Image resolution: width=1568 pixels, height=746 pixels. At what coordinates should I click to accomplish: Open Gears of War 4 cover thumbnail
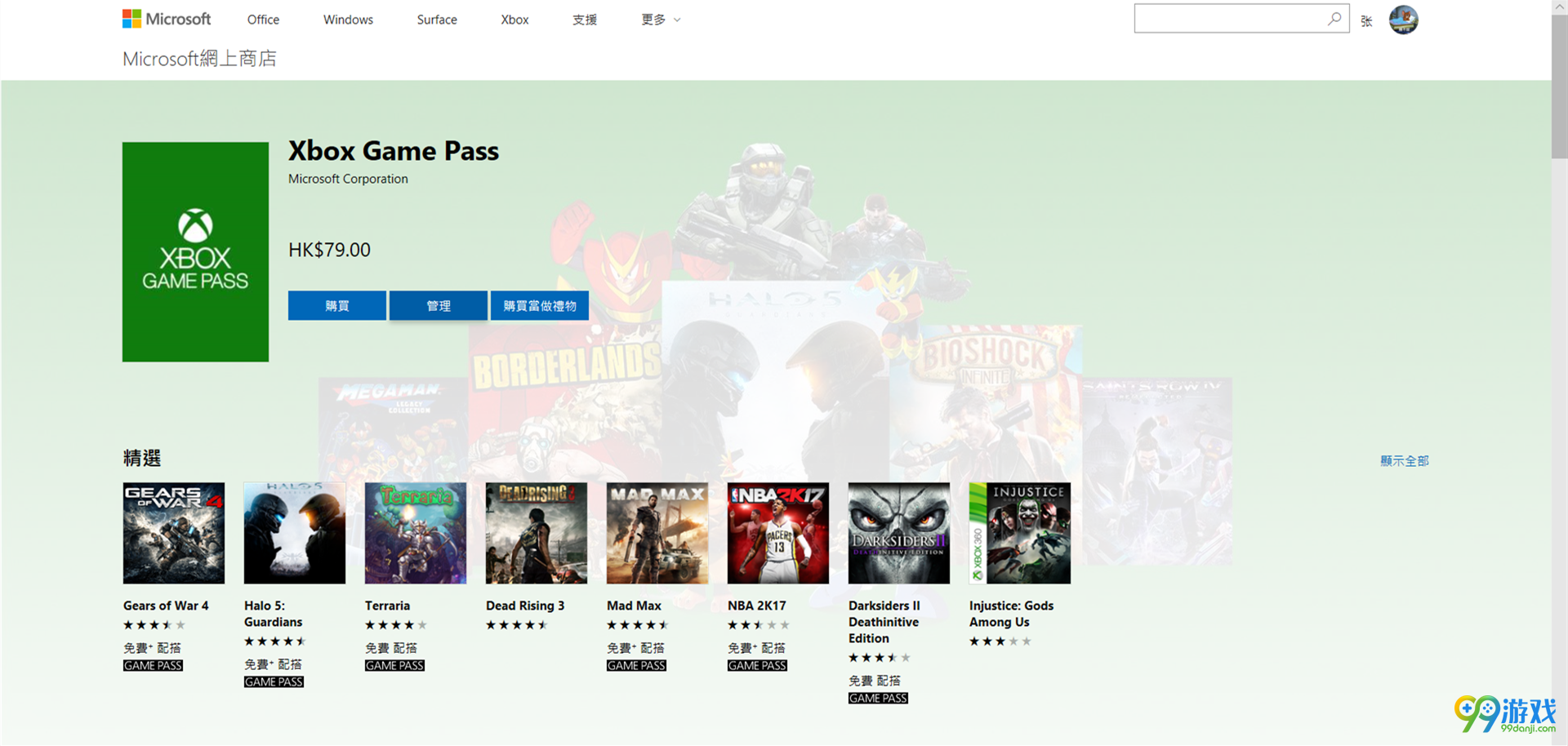(174, 533)
